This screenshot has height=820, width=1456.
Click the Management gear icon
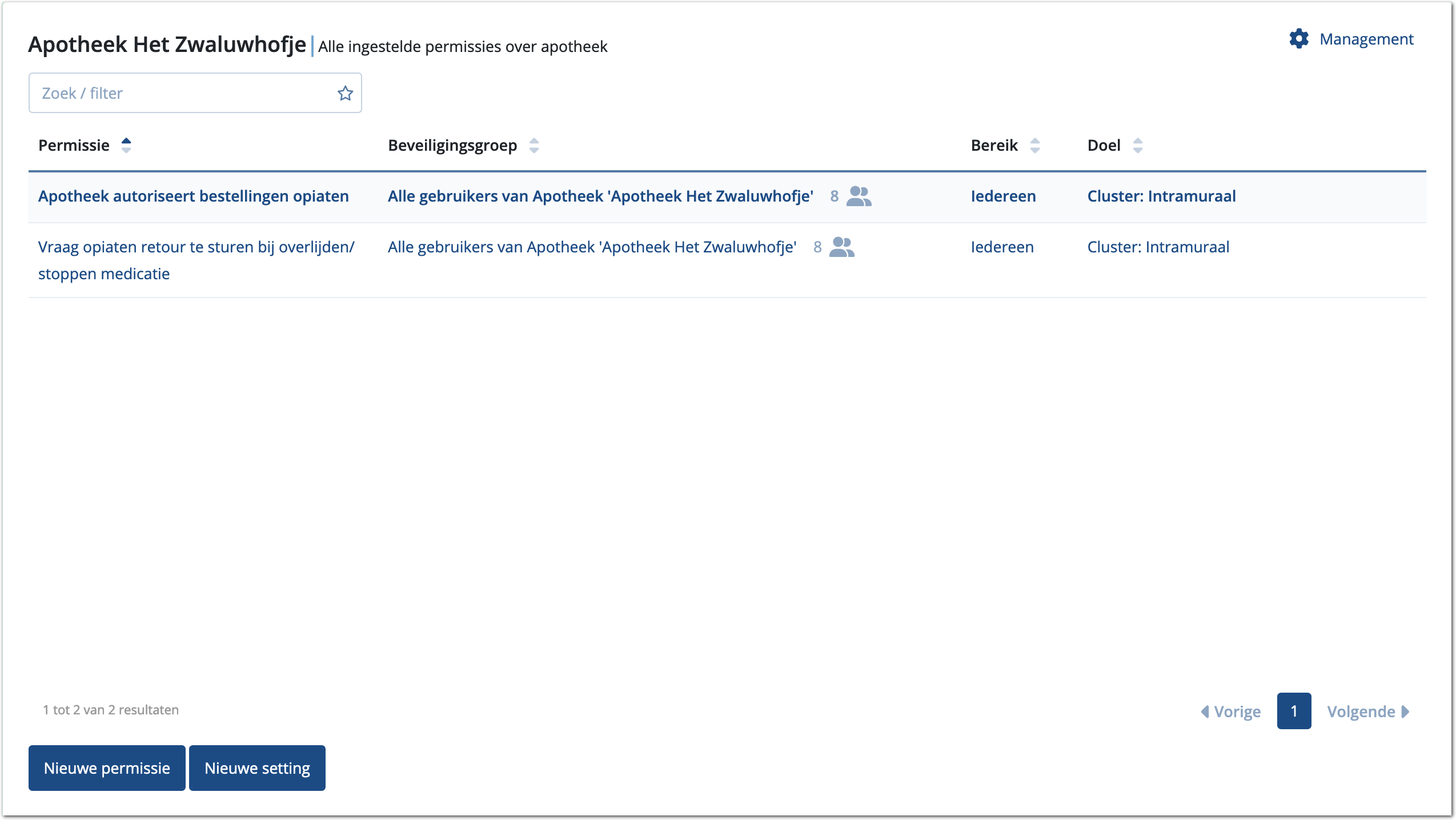pyautogui.click(x=1298, y=39)
